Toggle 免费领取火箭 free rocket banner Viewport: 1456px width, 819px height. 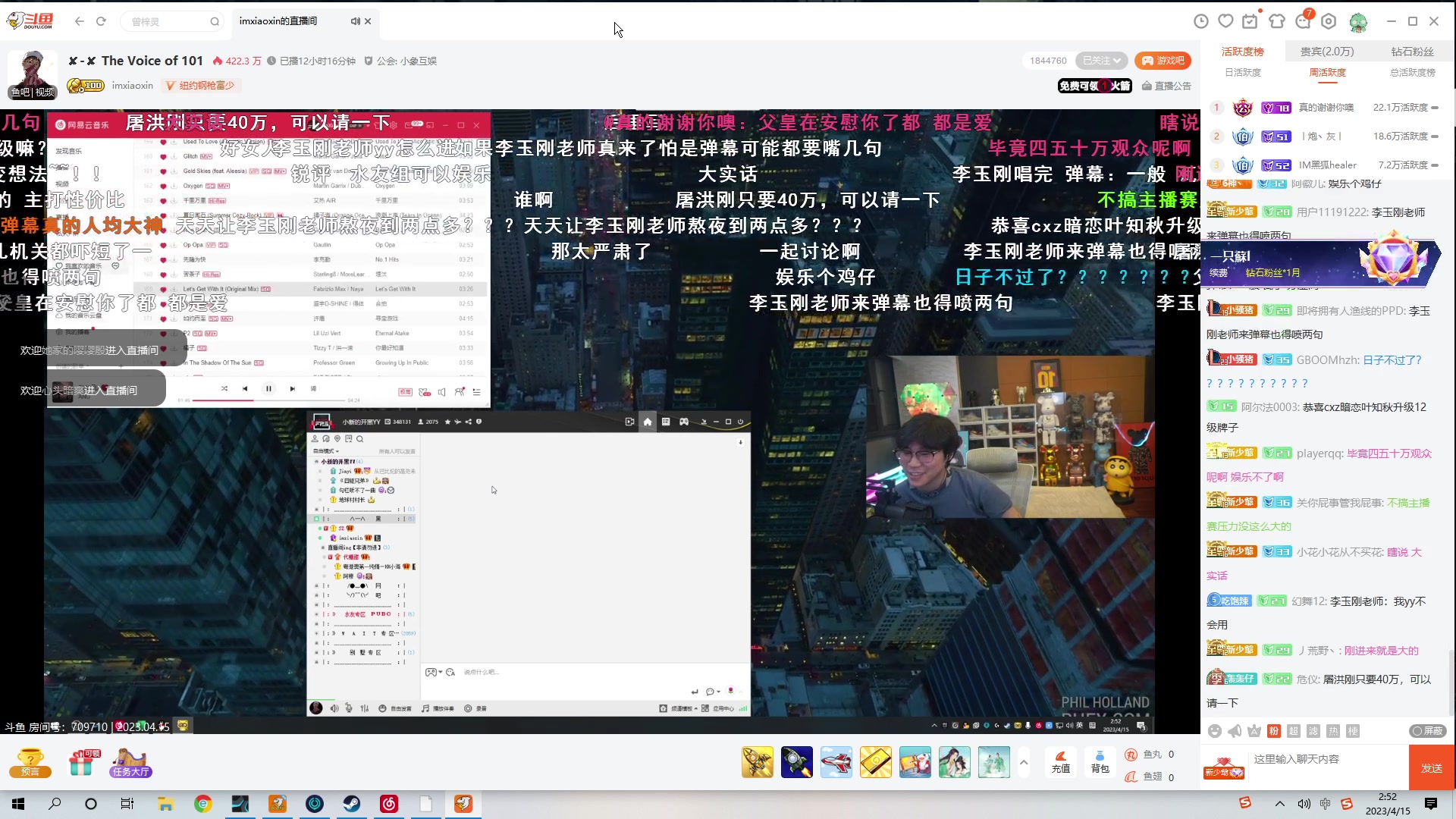click(1094, 86)
